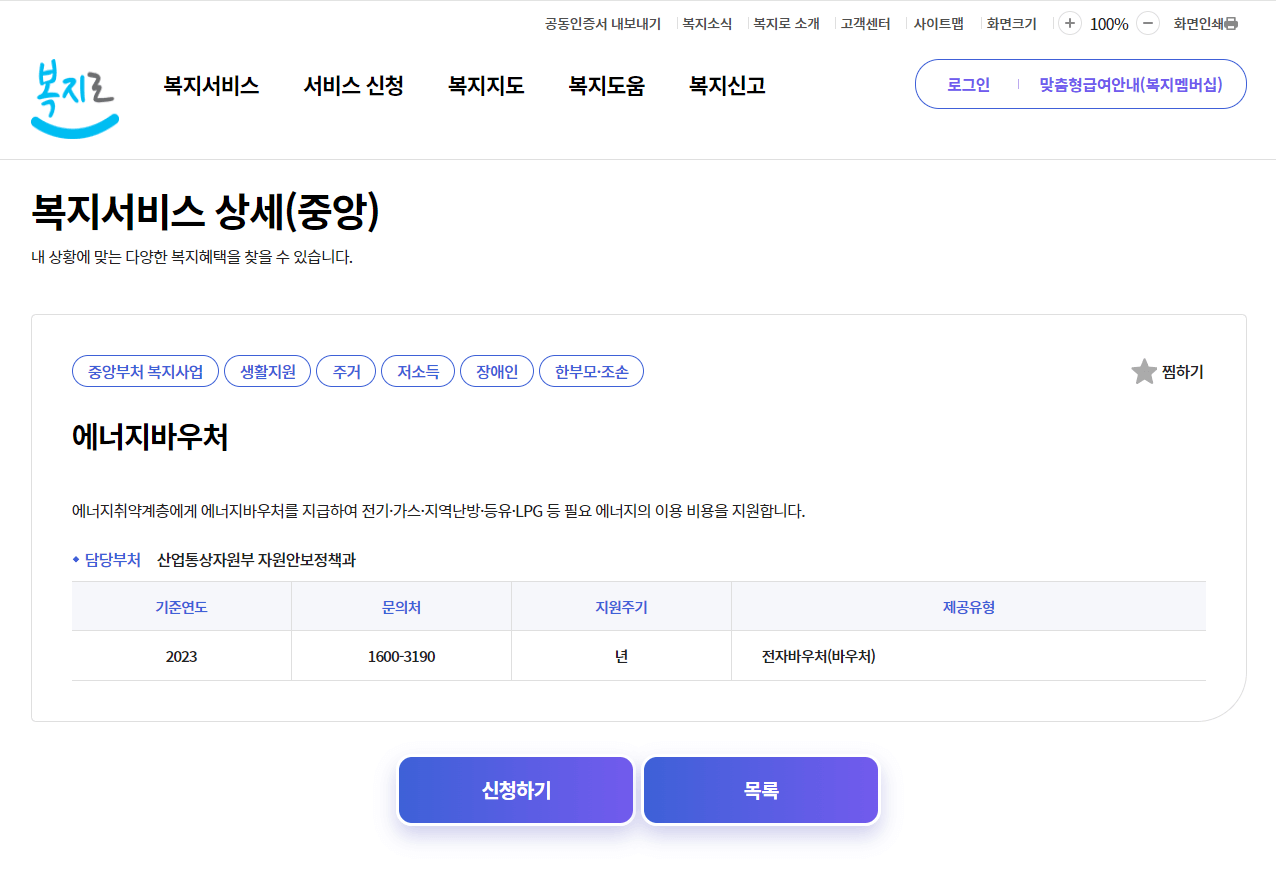The width and height of the screenshot is (1276, 872).
Task: Open the 복지도움 menu
Action: pos(606,86)
